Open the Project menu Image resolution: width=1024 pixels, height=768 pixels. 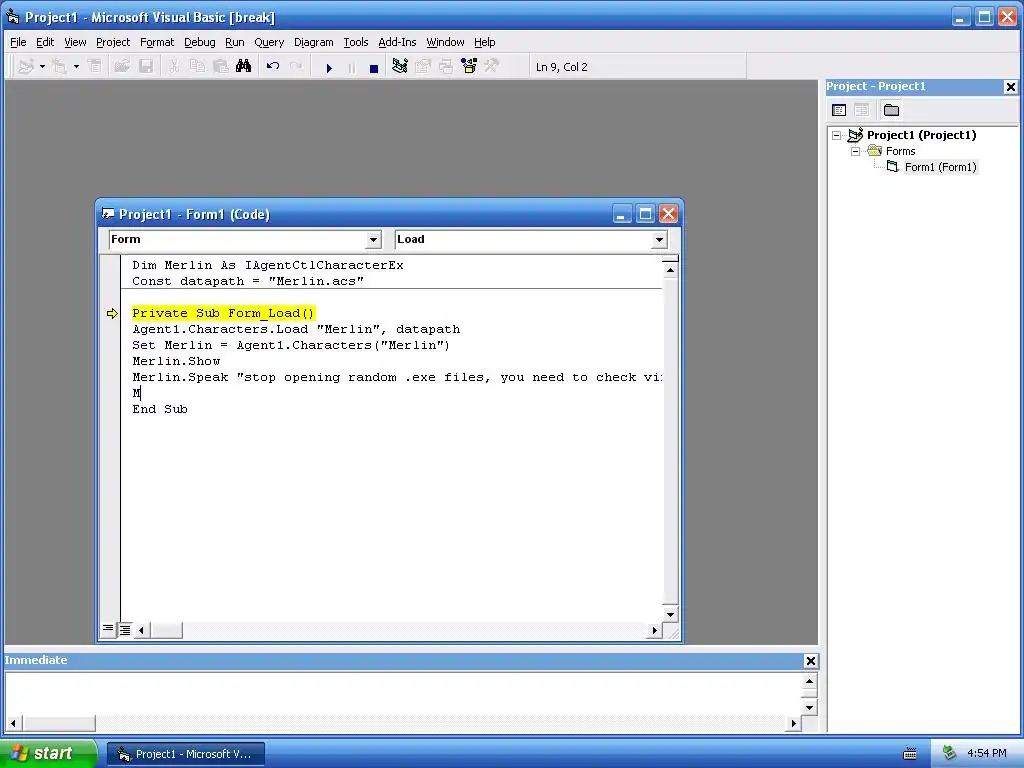click(x=113, y=42)
